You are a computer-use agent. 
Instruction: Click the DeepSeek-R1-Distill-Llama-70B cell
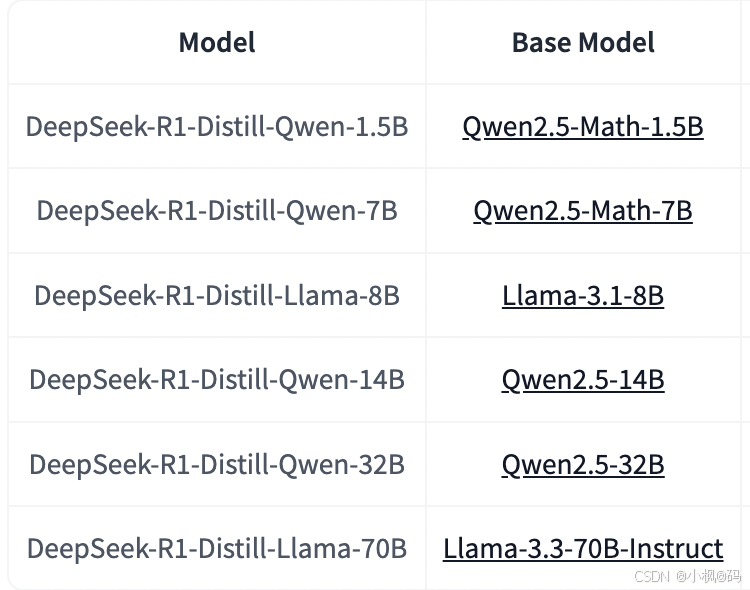217,548
